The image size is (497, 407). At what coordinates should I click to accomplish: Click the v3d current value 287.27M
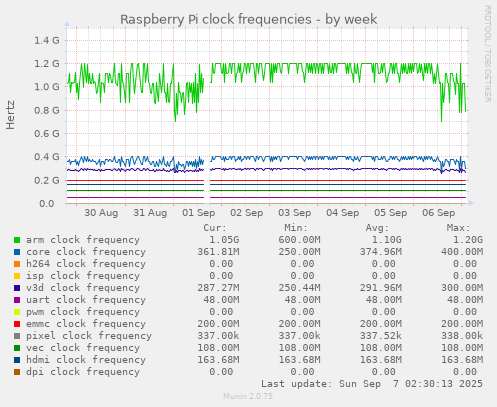point(218,288)
